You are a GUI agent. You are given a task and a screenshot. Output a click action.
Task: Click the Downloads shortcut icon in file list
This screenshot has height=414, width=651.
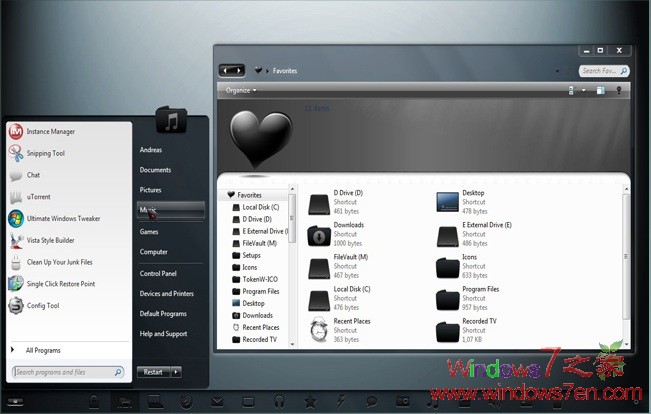click(x=318, y=235)
